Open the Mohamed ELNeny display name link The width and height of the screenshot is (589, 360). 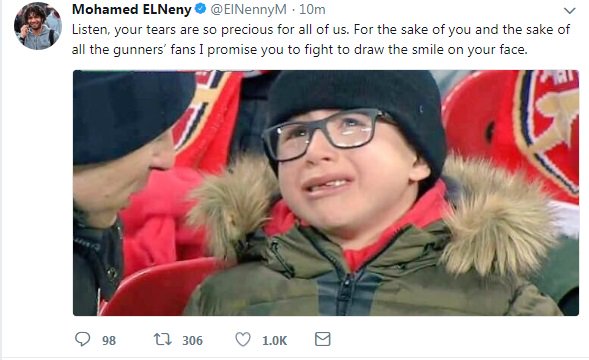tap(131, 9)
